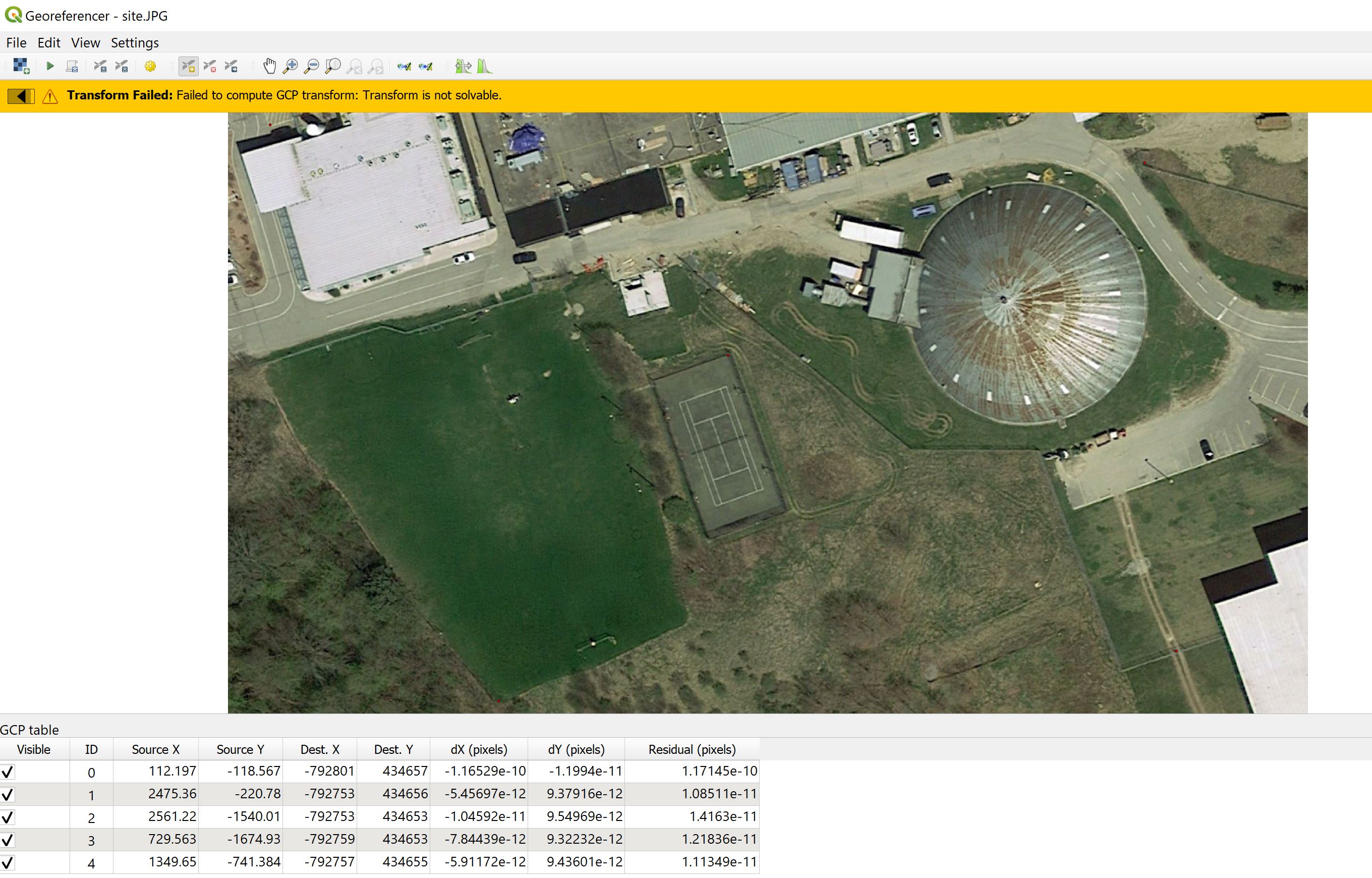Select the Delete Point tool
The height and width of the screenshot is (878, 1372).
point(210,67)
